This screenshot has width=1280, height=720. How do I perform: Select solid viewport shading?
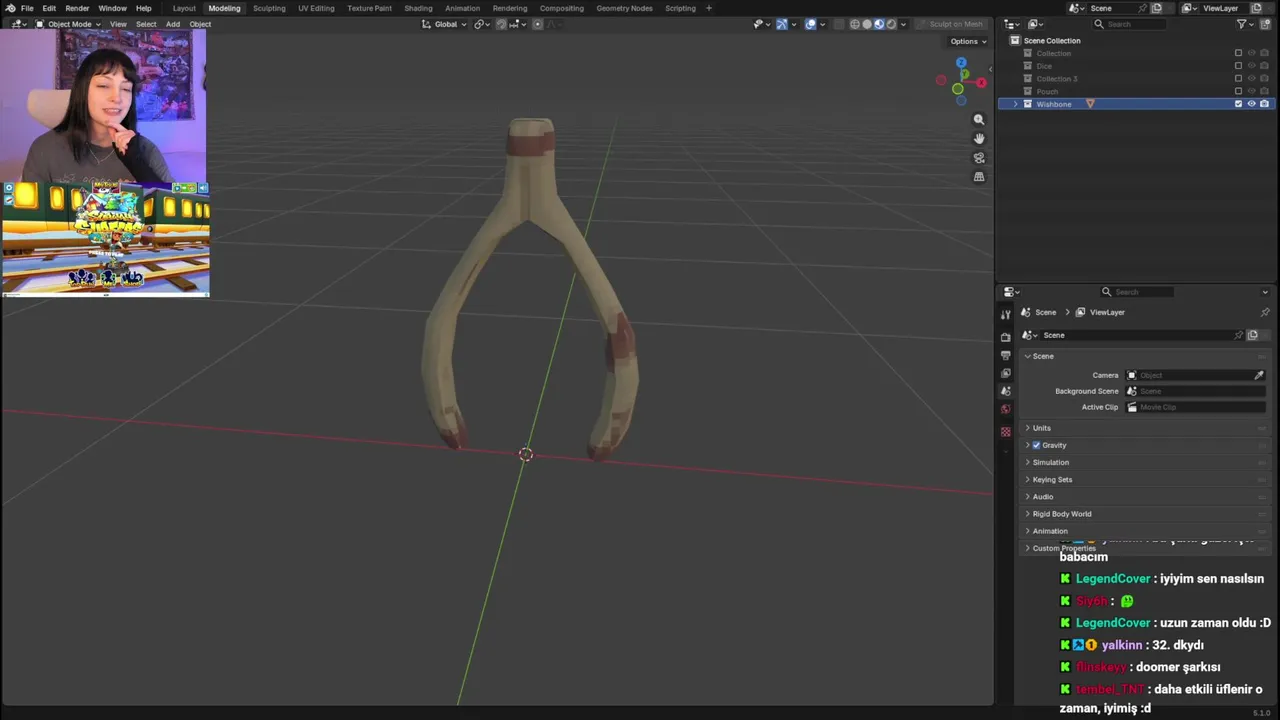click(x=867, y=24)
